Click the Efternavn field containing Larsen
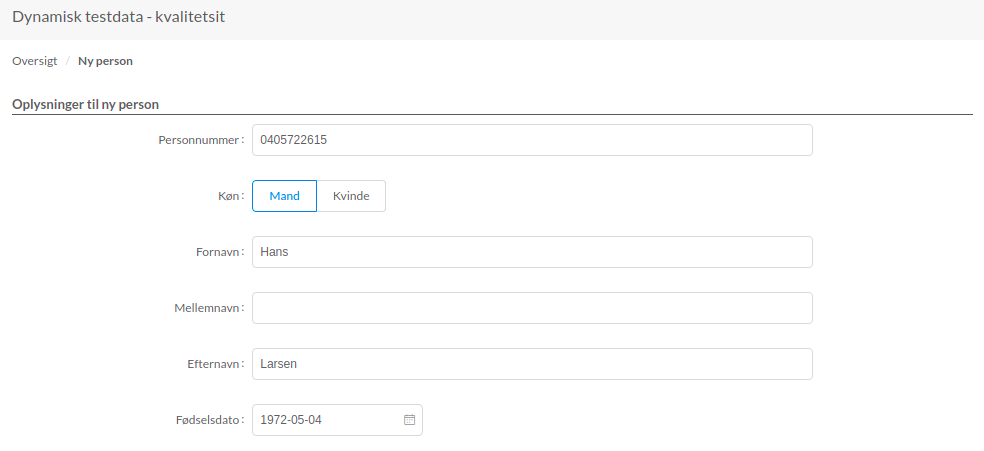 [531, 364]
